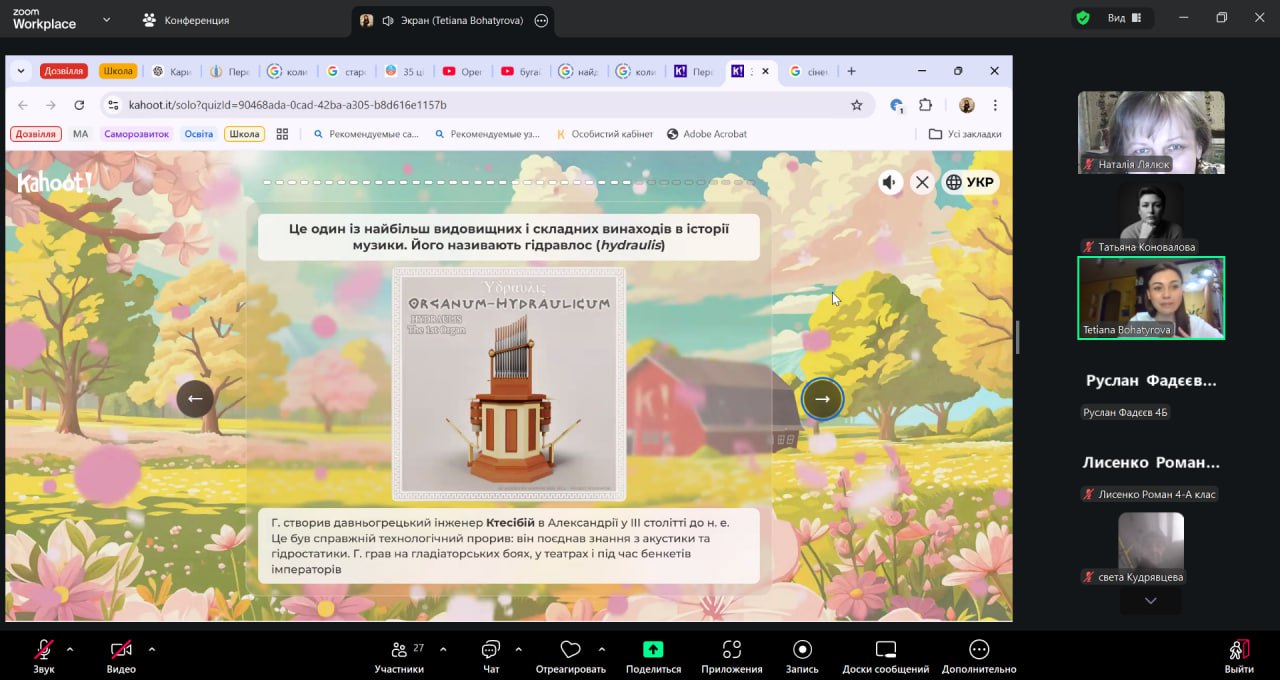Expand the video options arrow

click(152, 649)
